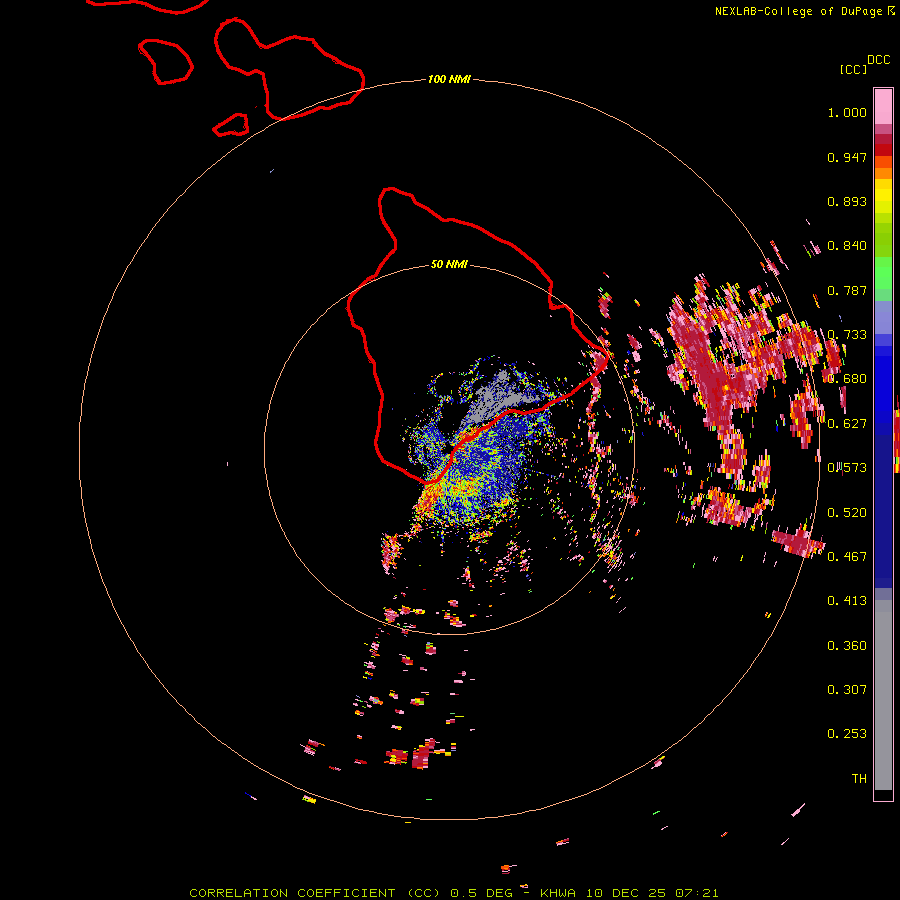The width and height of the screenshot is (900, 900).
Task: Click the 0.627 legend value
Action: tap(847, 424)
